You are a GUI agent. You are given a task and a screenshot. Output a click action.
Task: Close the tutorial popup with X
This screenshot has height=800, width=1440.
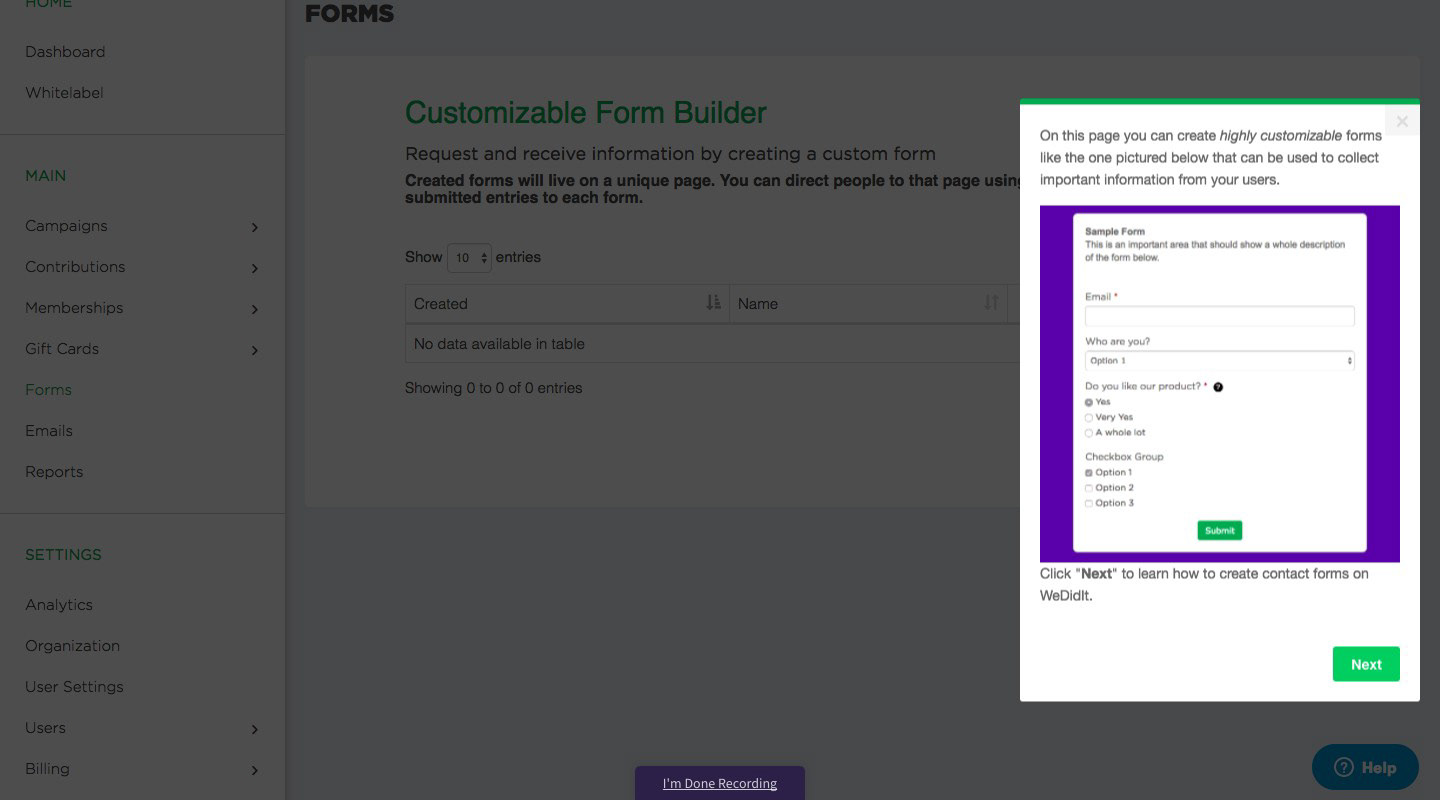pos(1402,121)
